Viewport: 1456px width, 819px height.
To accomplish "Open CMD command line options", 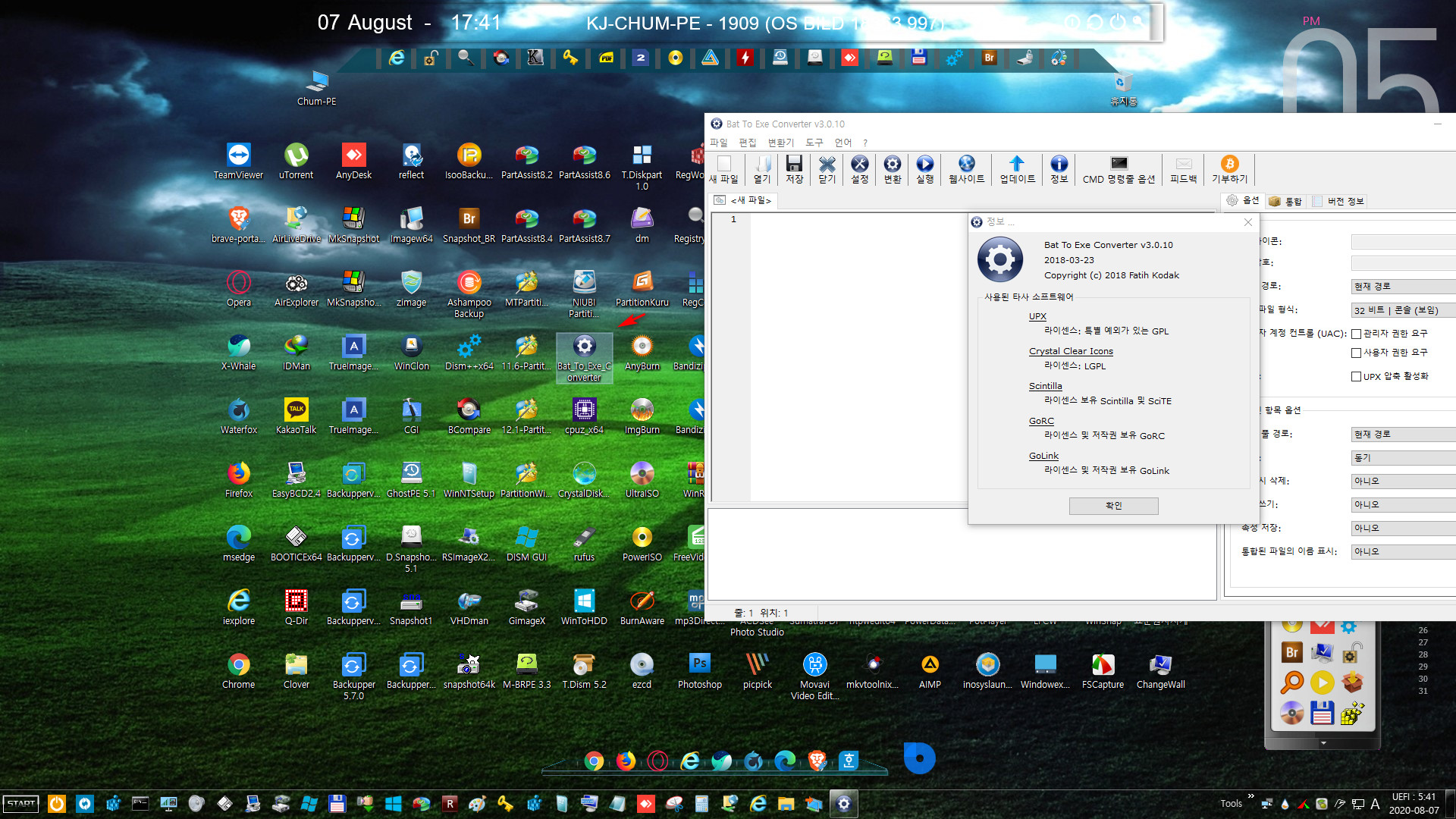I will [x=1119, y=169].
